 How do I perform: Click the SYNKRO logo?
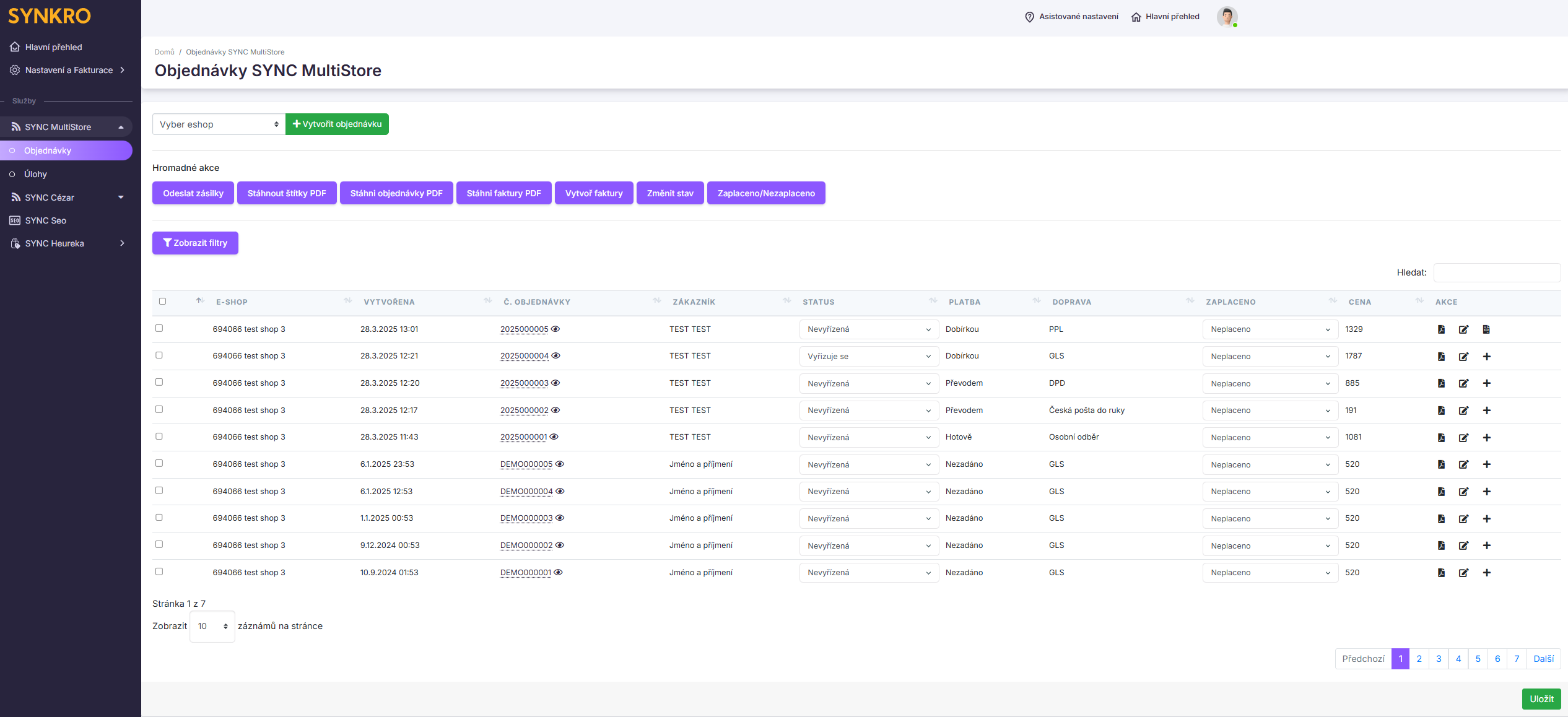50,15
